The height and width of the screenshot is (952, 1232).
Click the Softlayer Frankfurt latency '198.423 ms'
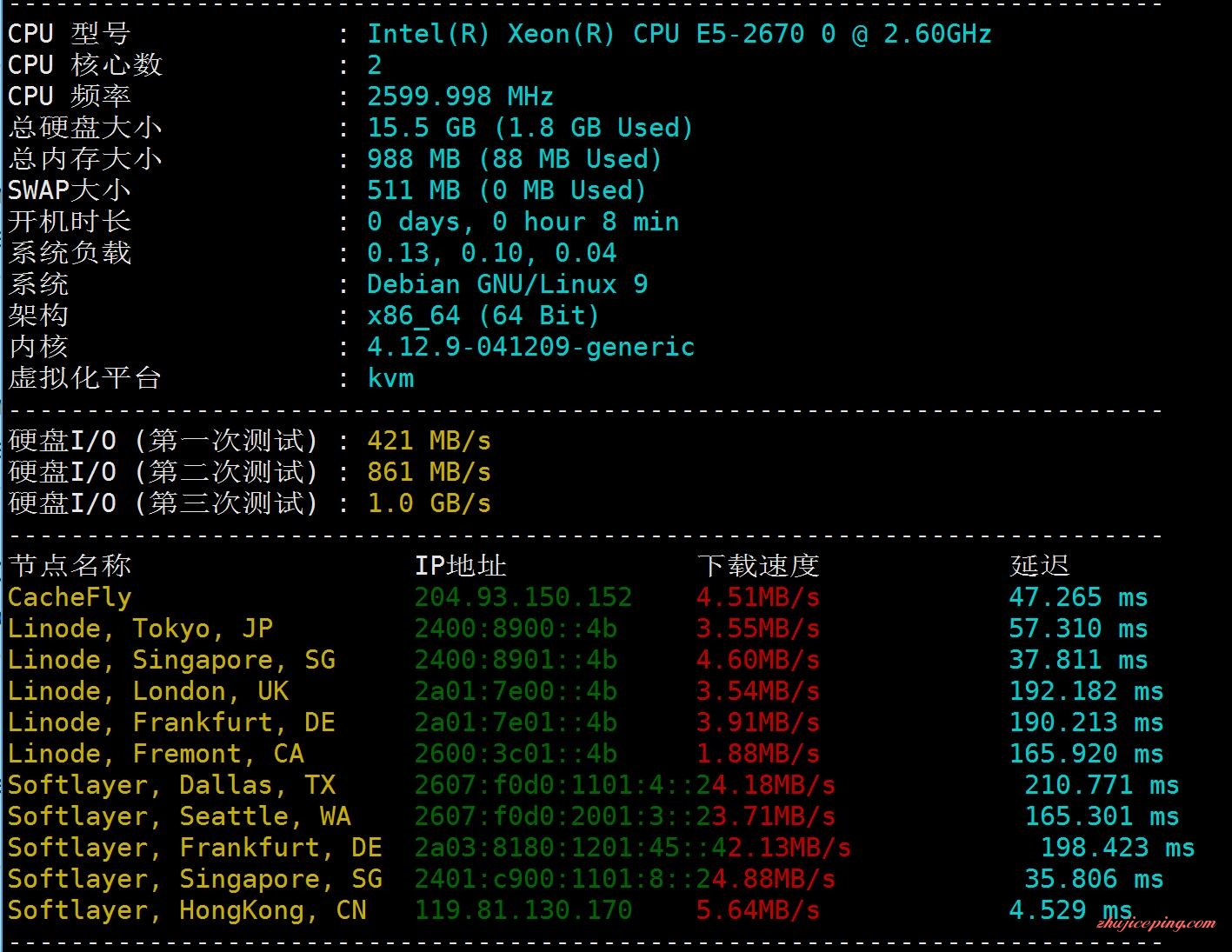click(1117, 848)
